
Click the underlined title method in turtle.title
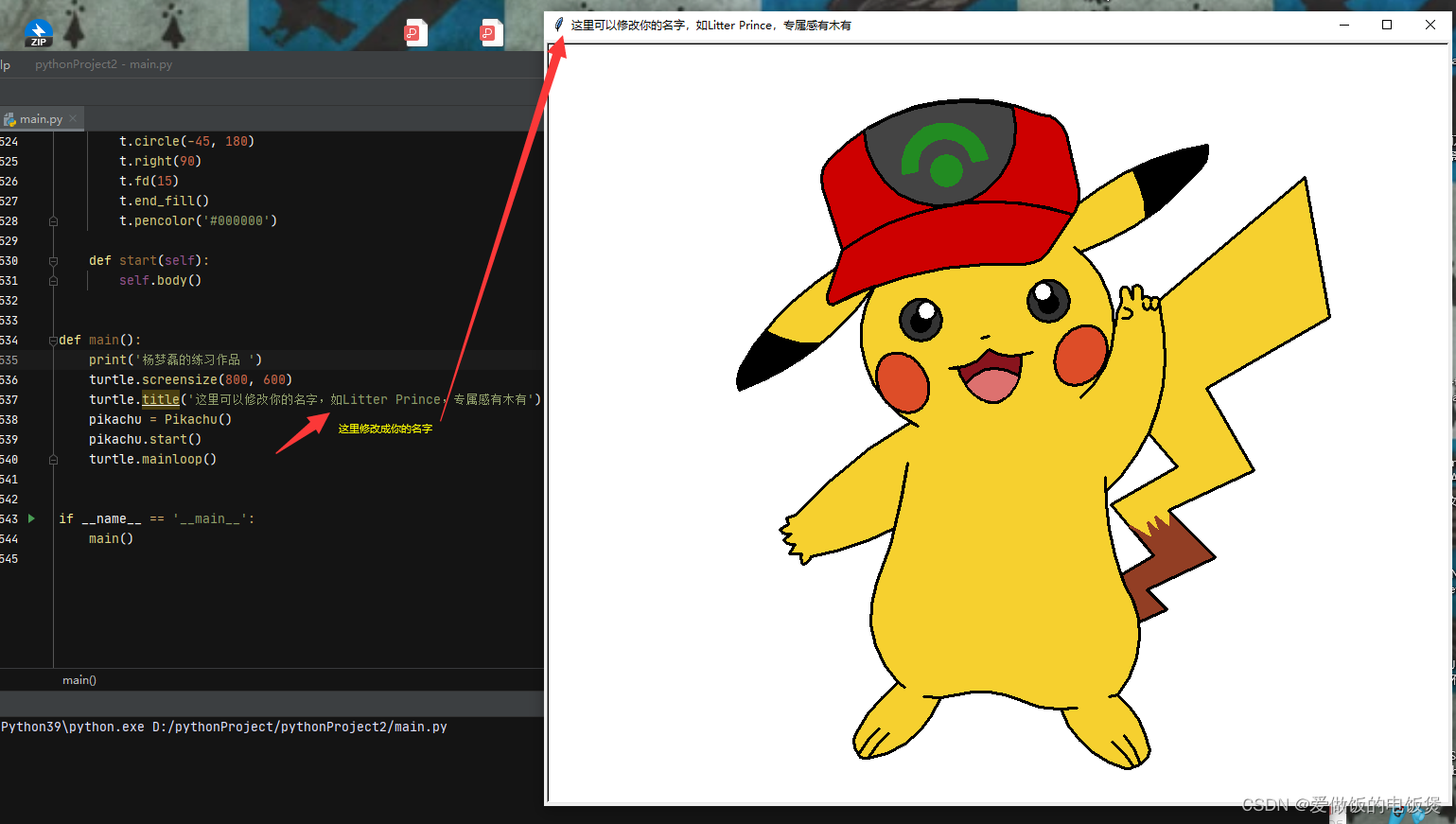pyautogui.click(x=161, y=399)
